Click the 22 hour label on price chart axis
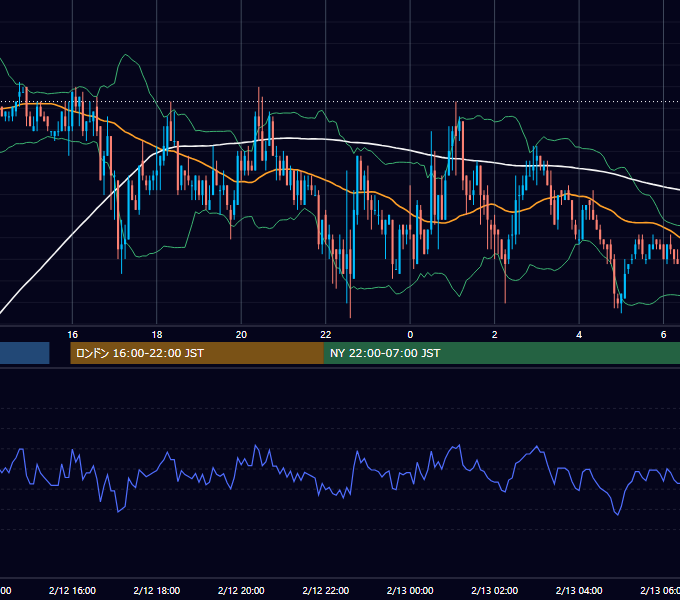This screenshot has height=600, width=680. coord(326,334)
